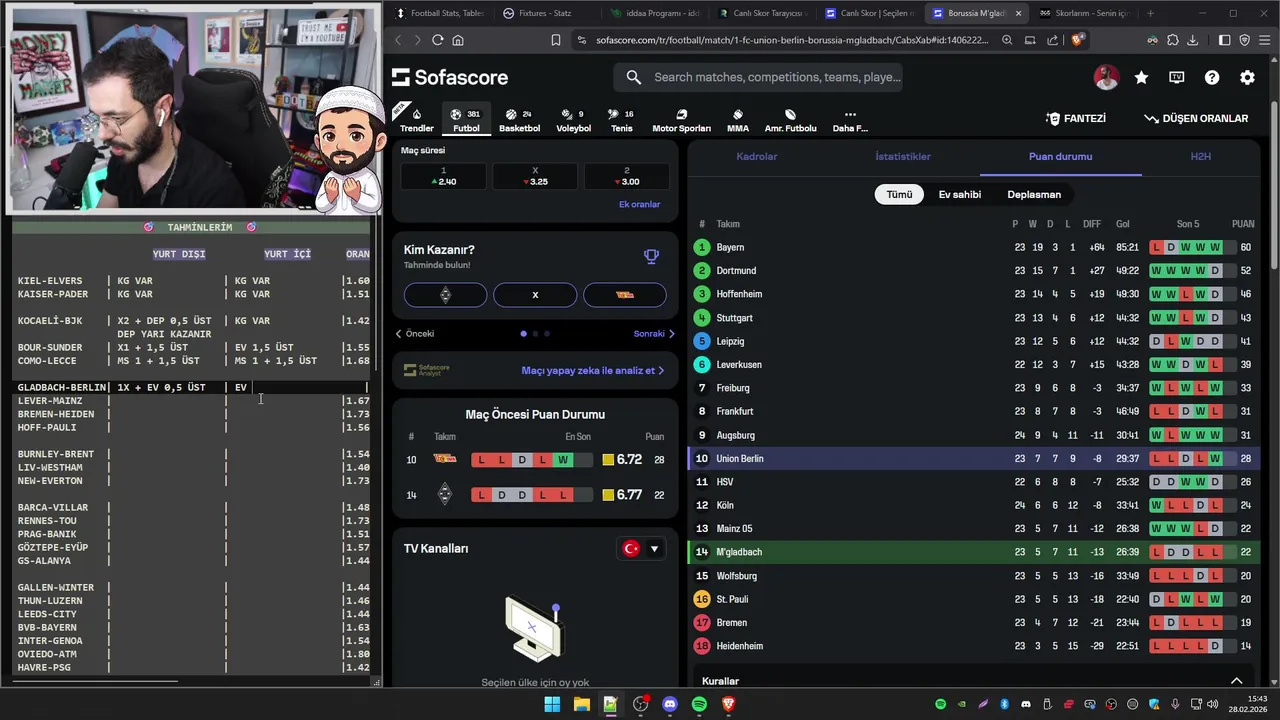Open browser downloads icon
Image resolution: width=1280 pixels, height=720 pixels.
tap(1192, 40)
